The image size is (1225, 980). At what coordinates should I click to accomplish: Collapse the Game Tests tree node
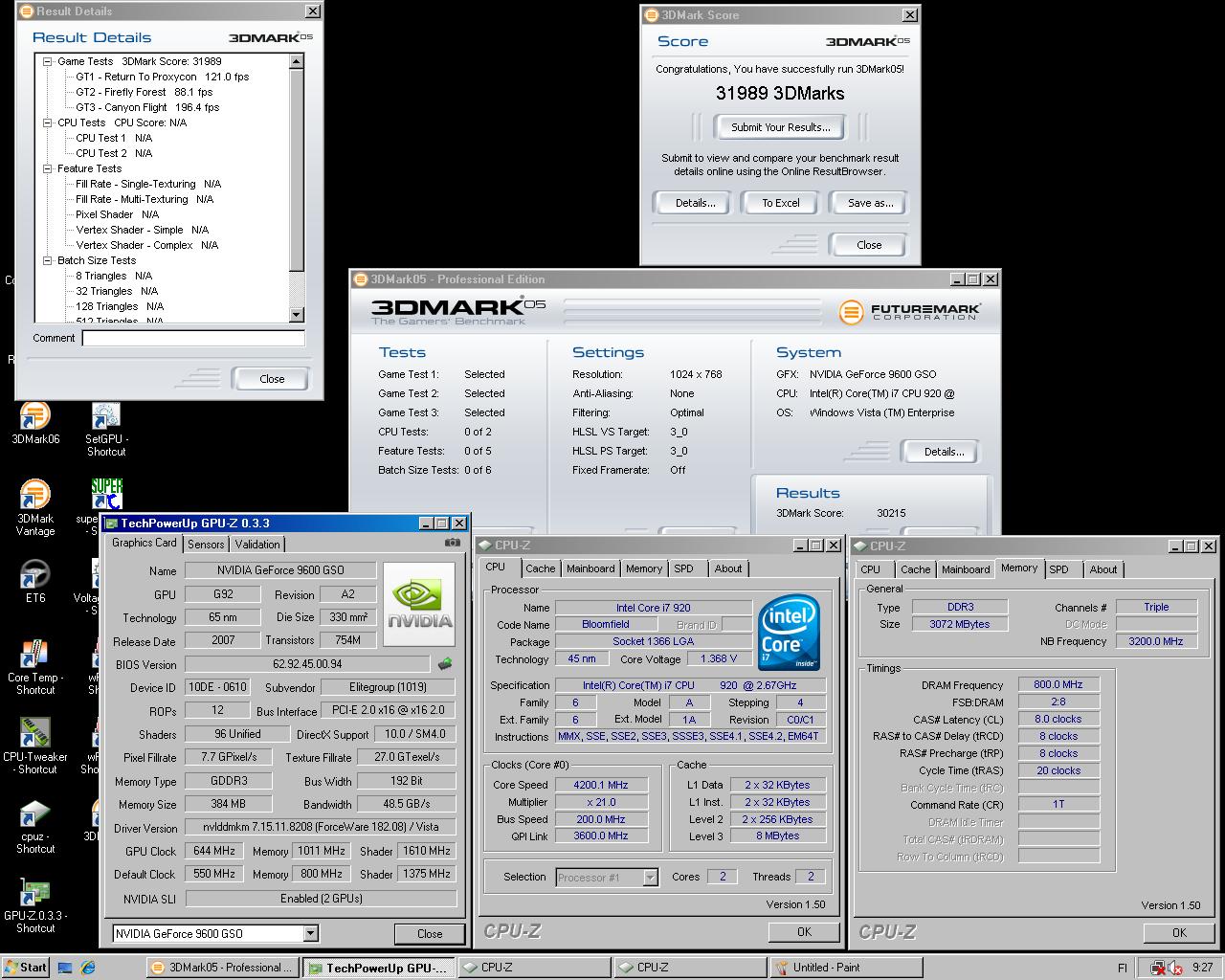tap(48, 61)
